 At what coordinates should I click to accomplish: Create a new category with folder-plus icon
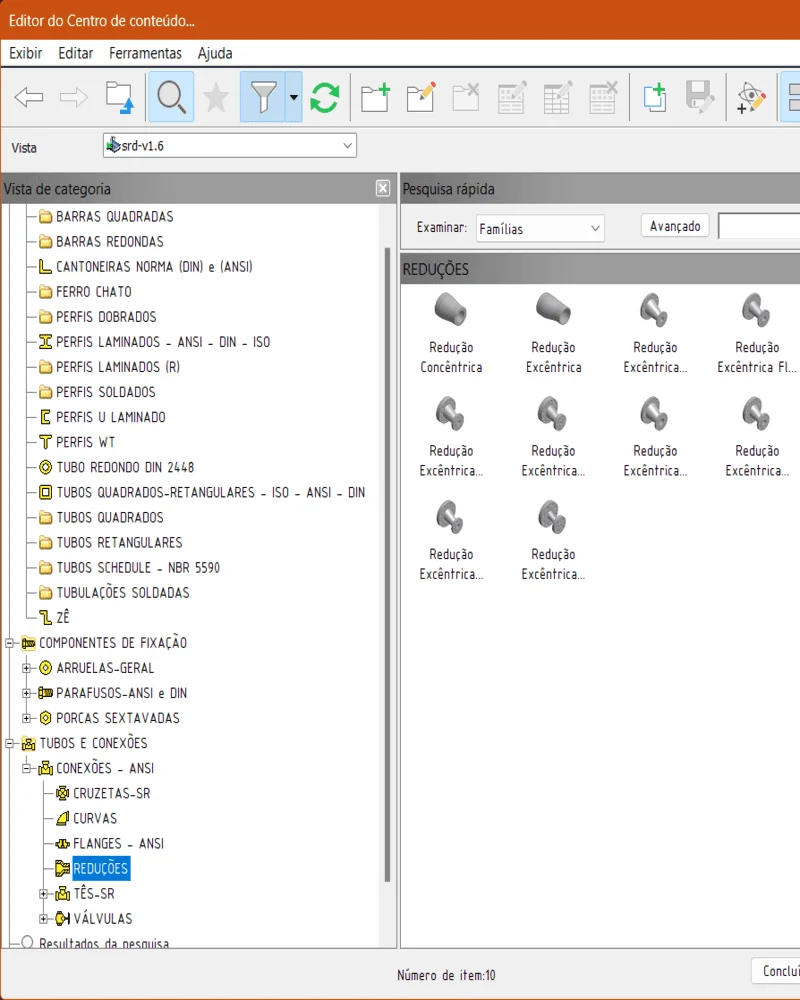[x=375, y=97]
